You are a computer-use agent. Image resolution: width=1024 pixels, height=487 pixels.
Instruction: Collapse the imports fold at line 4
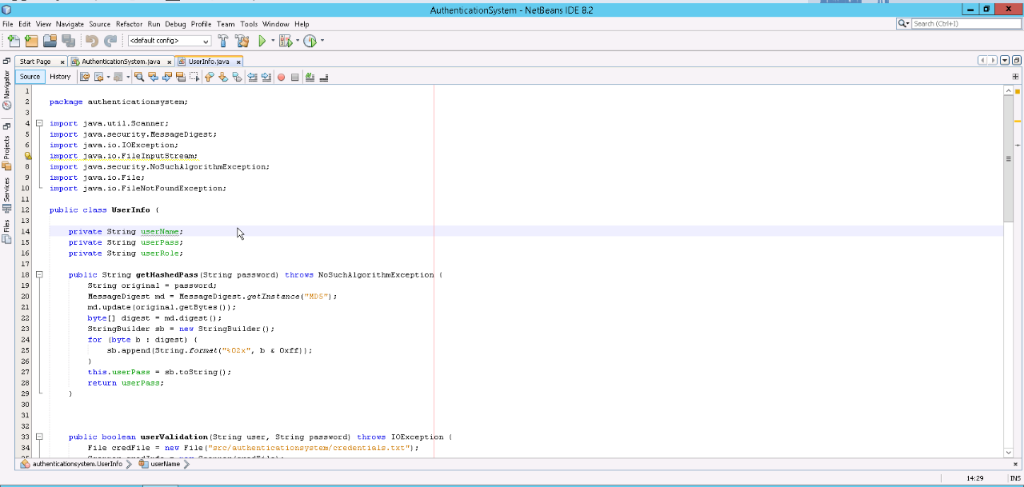pos(39,123)
